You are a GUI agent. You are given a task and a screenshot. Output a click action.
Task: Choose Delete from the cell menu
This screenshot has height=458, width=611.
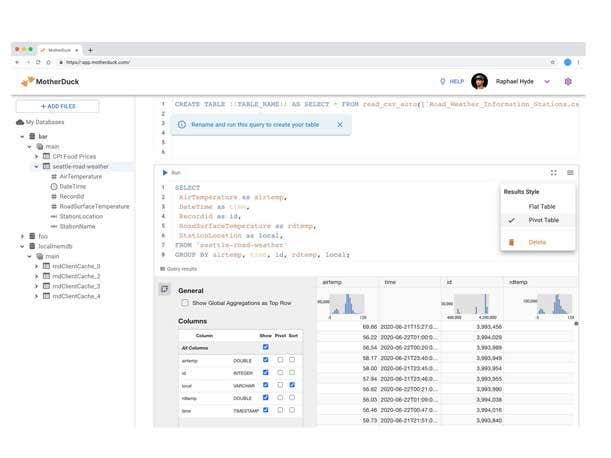[537, 242]
